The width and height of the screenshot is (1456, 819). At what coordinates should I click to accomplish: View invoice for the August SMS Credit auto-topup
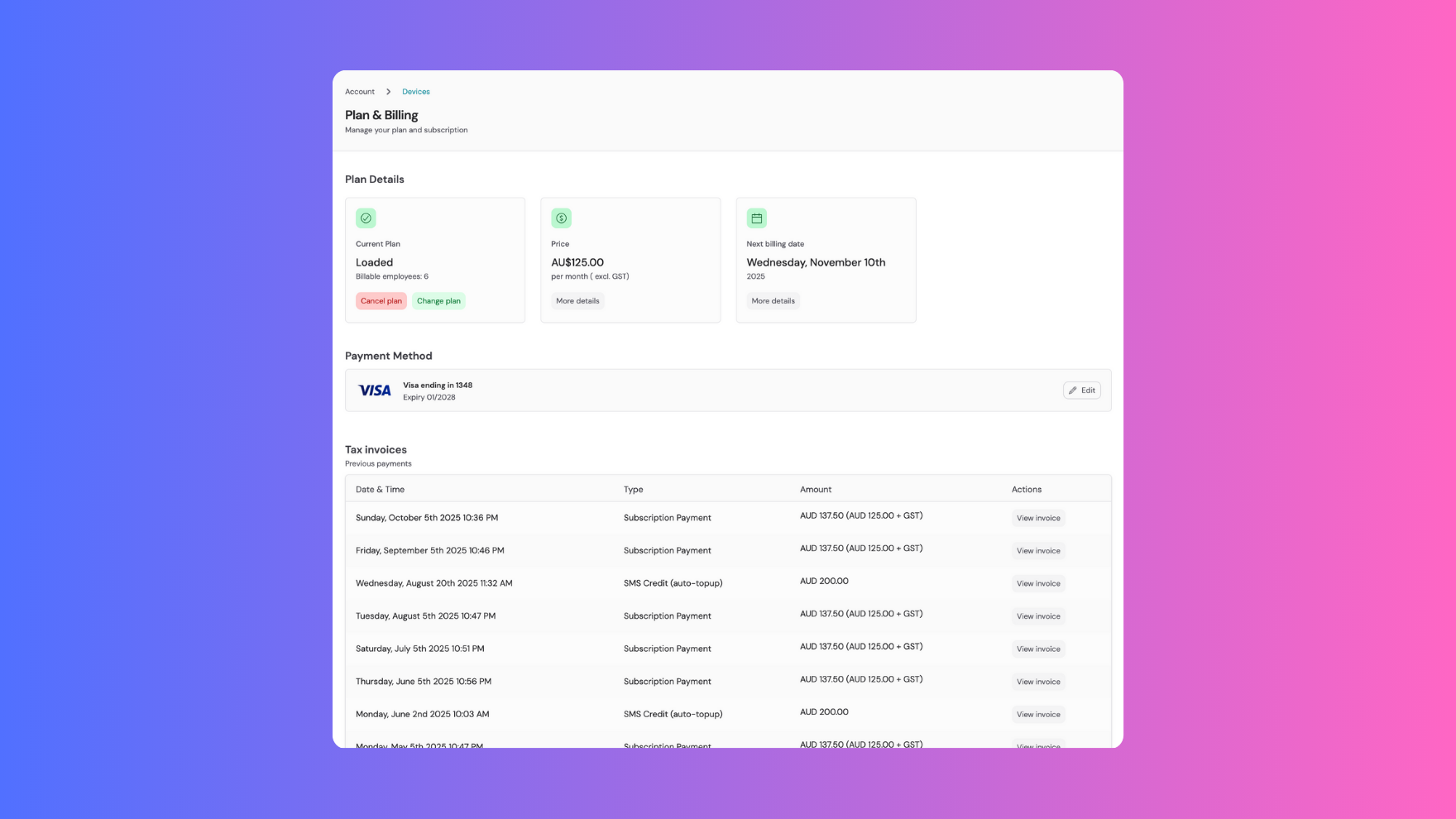click(x=1037, y=583)
